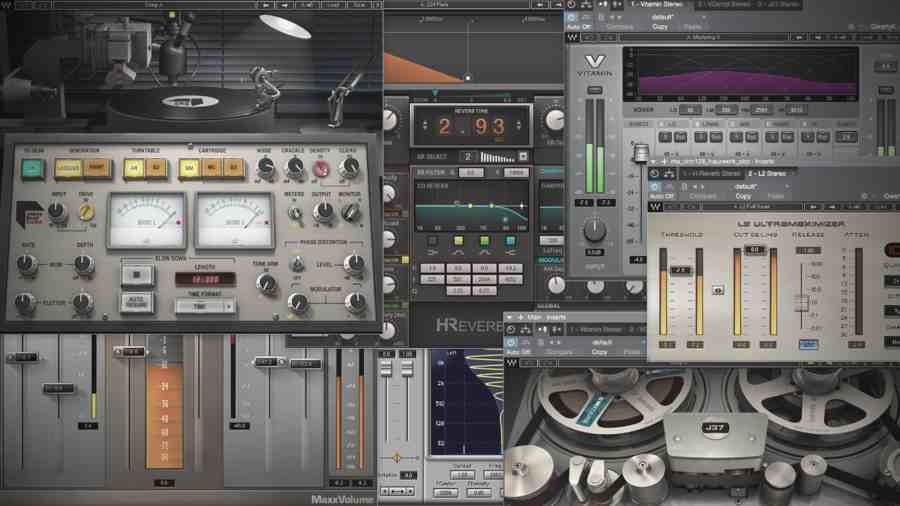Click the yellow Drive knob
This screenshot has height=506, width=900.
tap(87, 212)
